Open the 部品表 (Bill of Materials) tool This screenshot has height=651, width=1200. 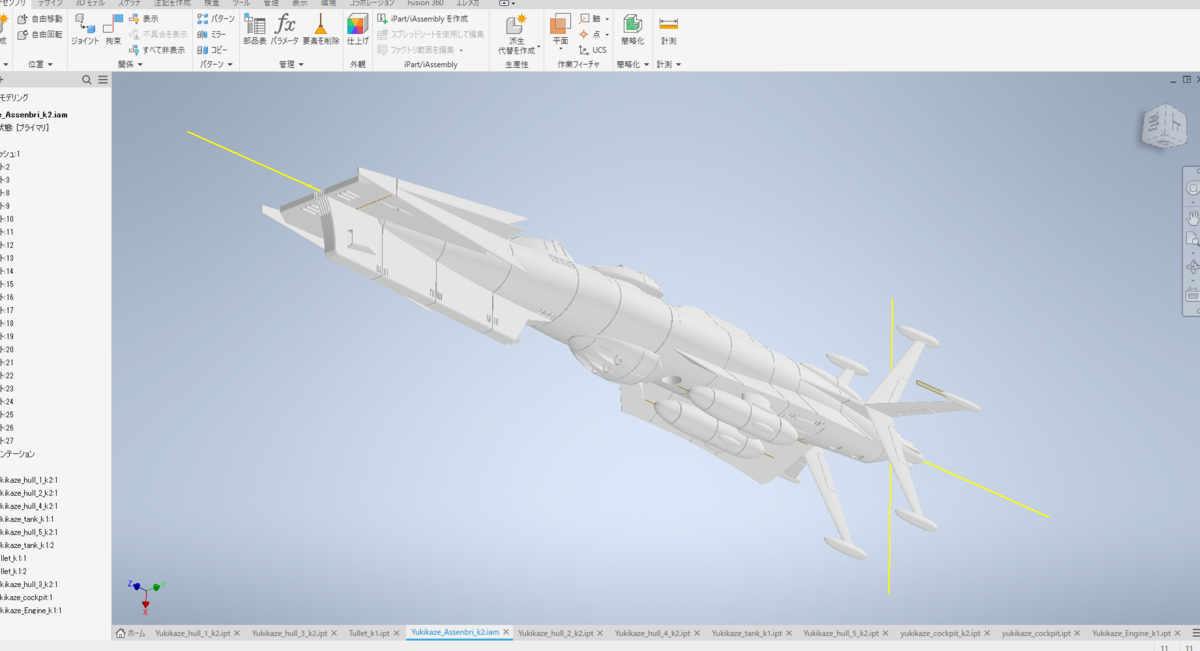(255, 29)
